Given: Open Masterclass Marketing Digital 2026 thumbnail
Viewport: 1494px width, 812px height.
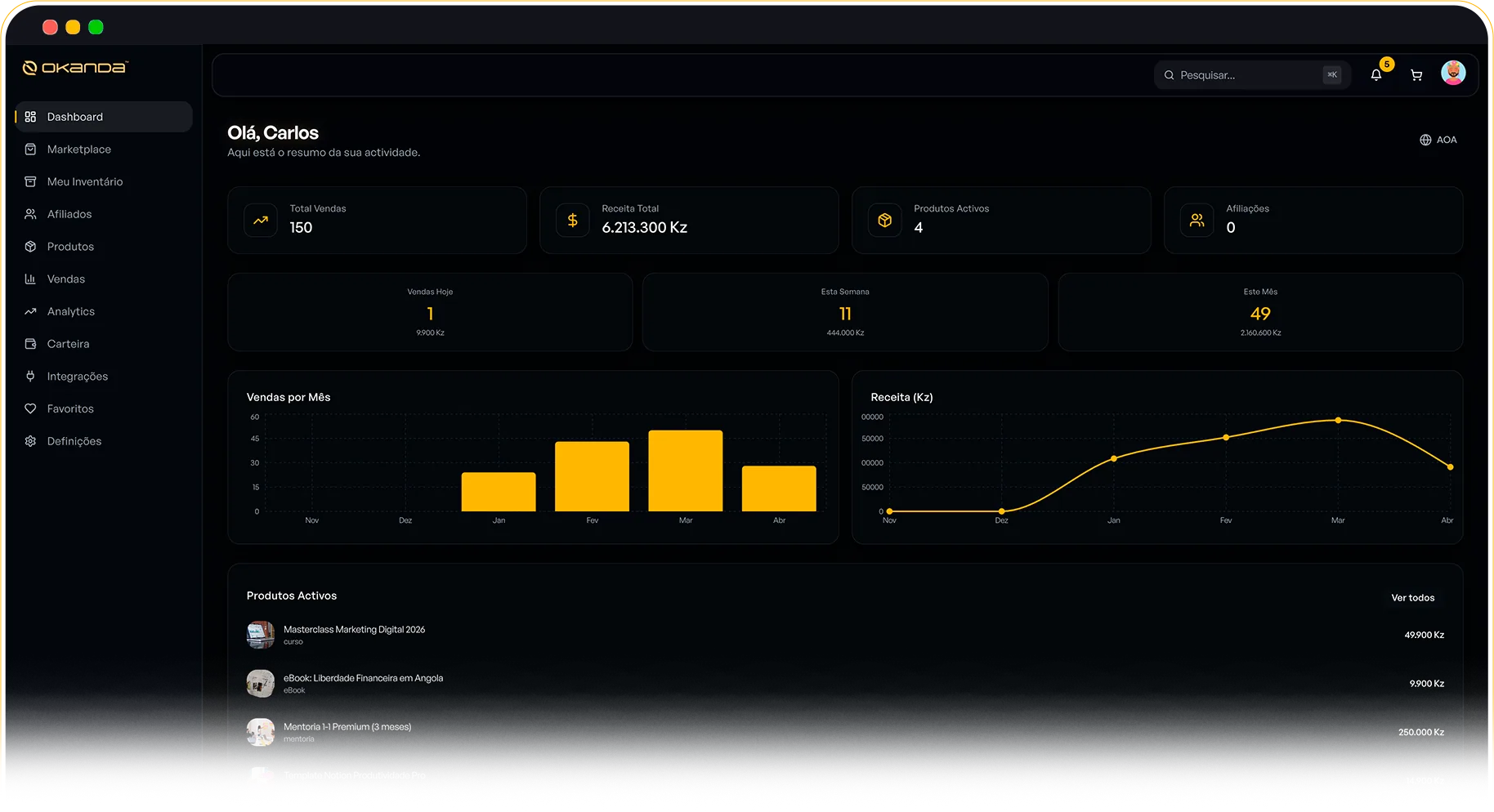Looking at the screenshot, I should click(261, 635).
